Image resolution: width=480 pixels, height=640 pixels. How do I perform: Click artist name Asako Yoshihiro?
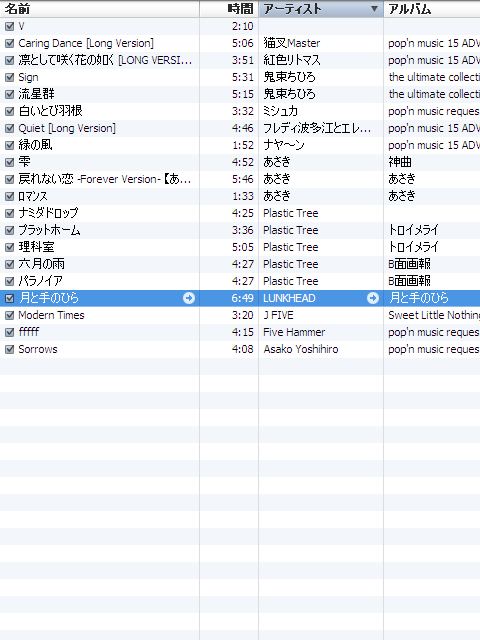tap(301, 349)
